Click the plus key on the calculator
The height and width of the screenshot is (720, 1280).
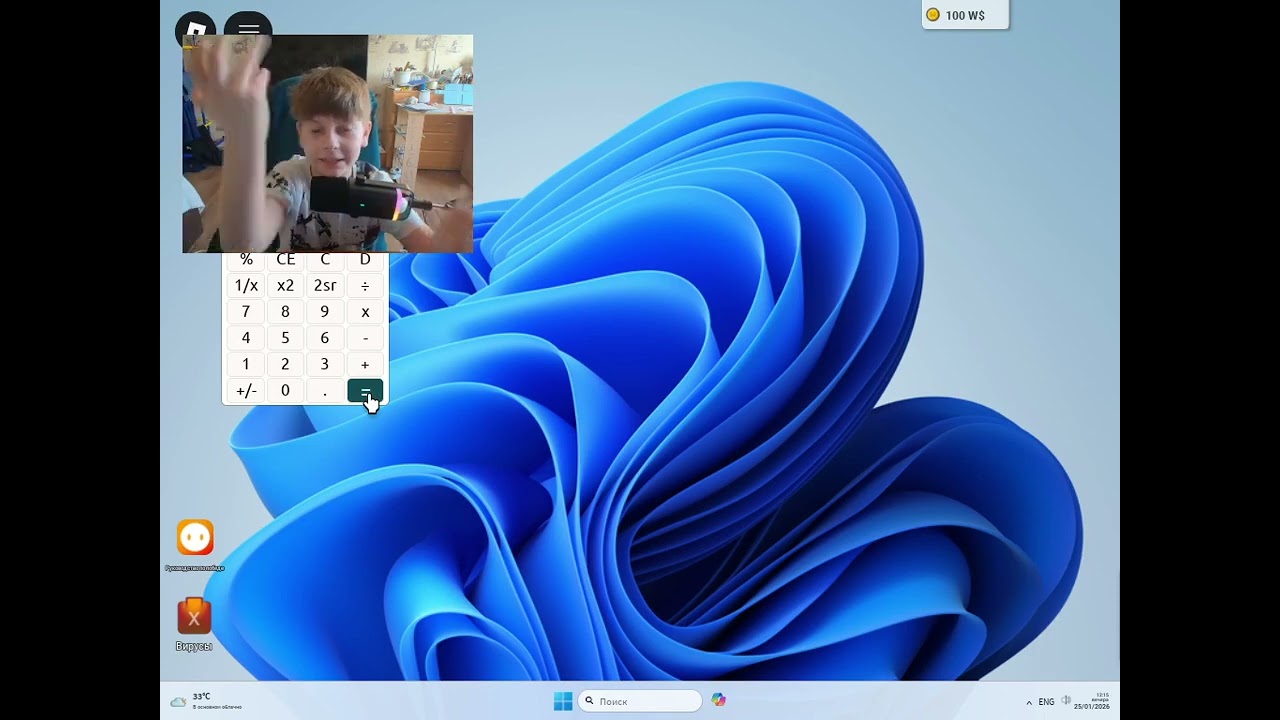(x=365, y=365)
